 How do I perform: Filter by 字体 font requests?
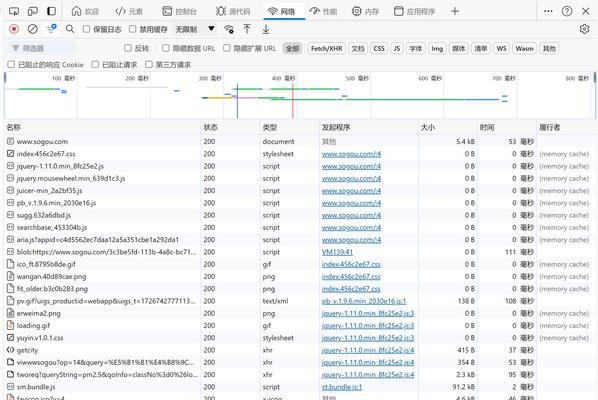[416, 48]
